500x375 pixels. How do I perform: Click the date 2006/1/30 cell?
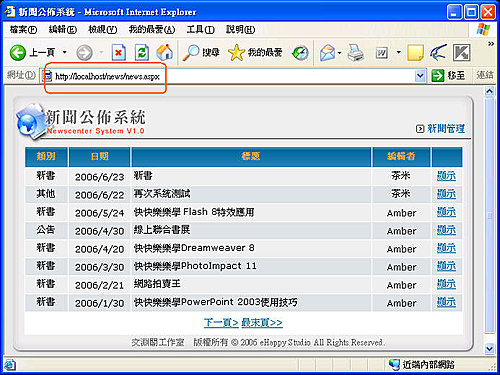[x=100, y=303]
